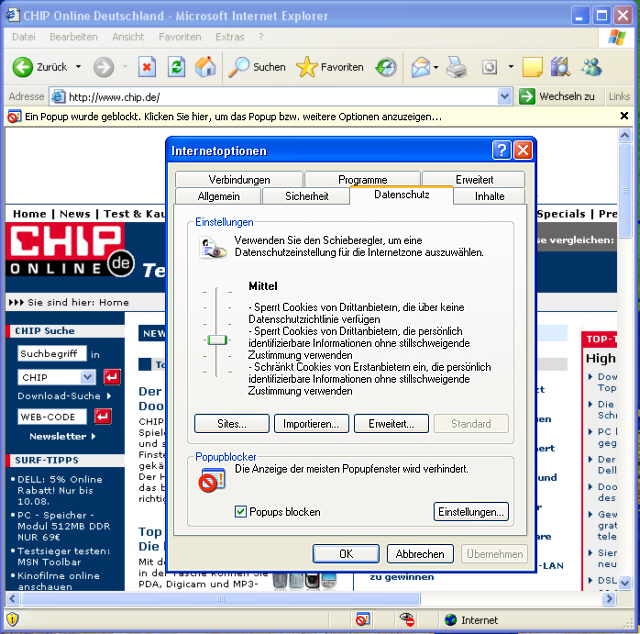
Task: Click the News link in the page navigation
Action: [75, 214]
